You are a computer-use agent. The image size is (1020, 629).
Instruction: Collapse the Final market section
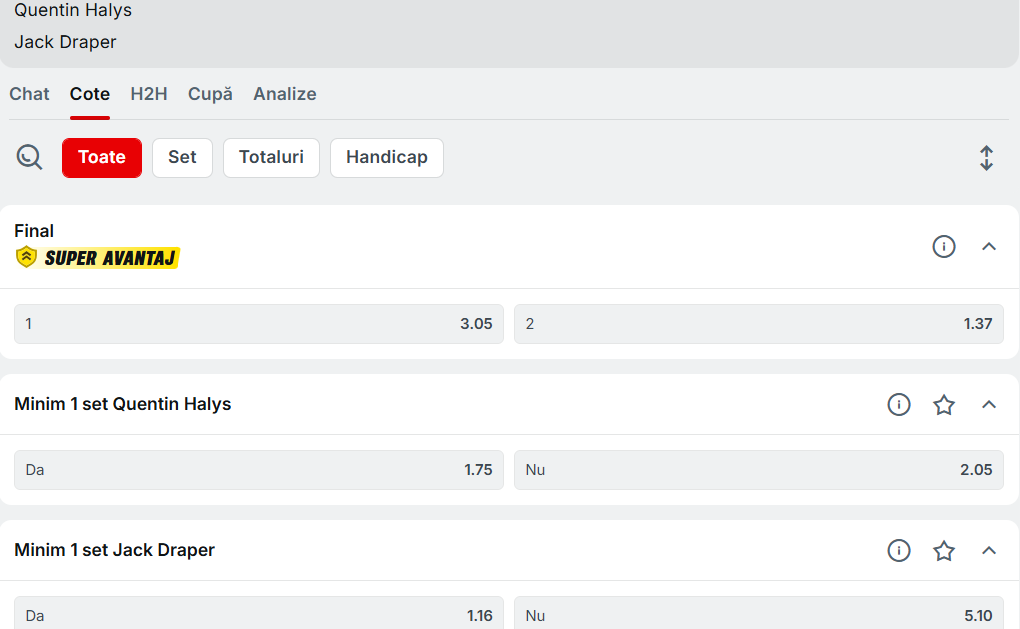pos(989,246)
